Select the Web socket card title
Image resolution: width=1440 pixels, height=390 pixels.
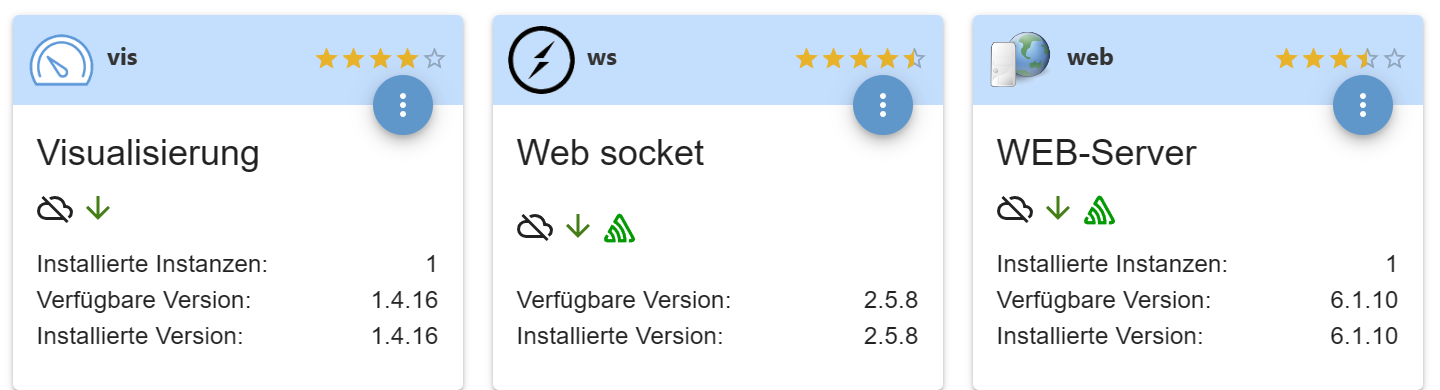[611, 153]
